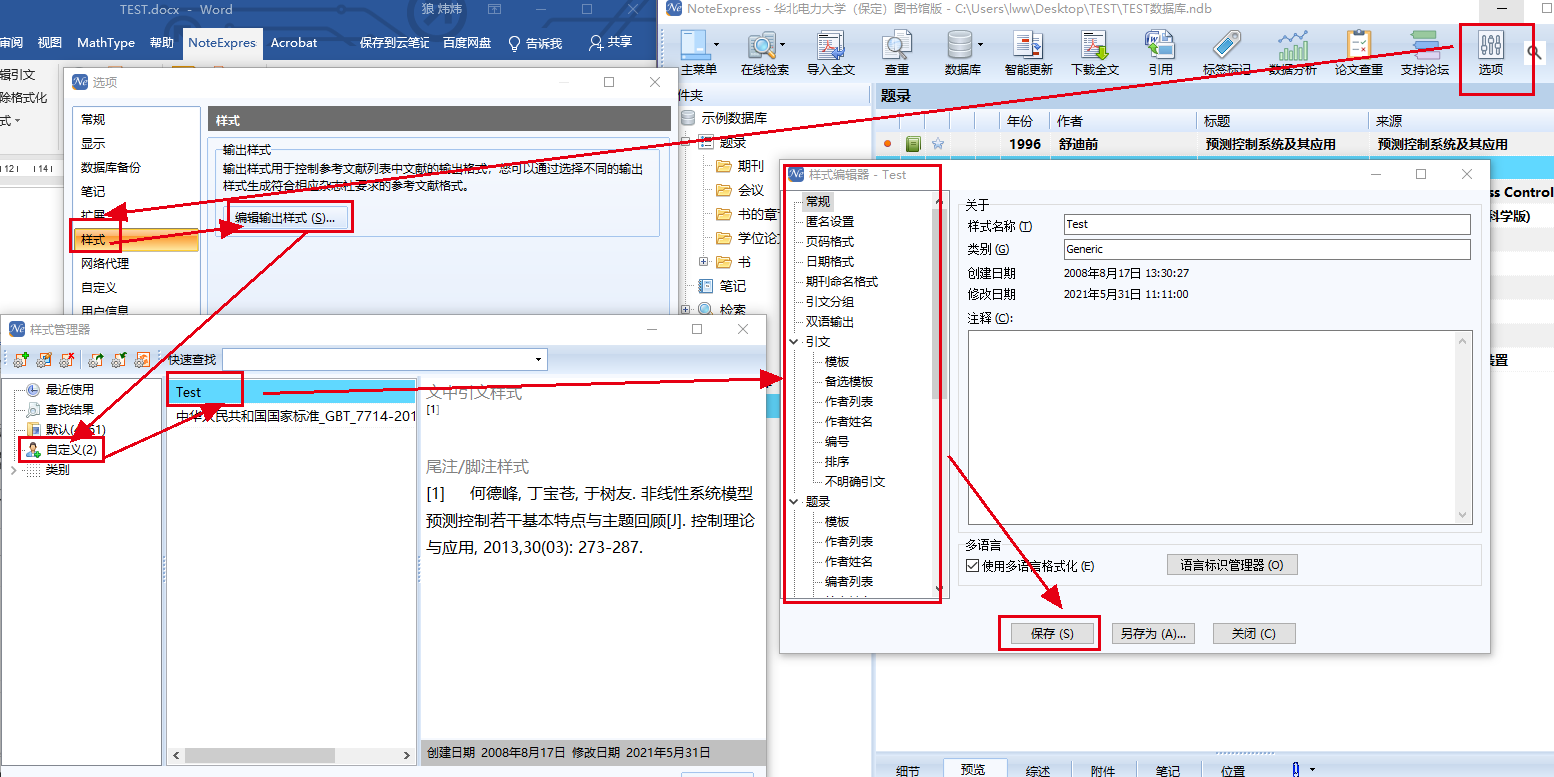Open Word MathType ribbon tab
This screenshot has height=777, width=1554.
[106, 42]
